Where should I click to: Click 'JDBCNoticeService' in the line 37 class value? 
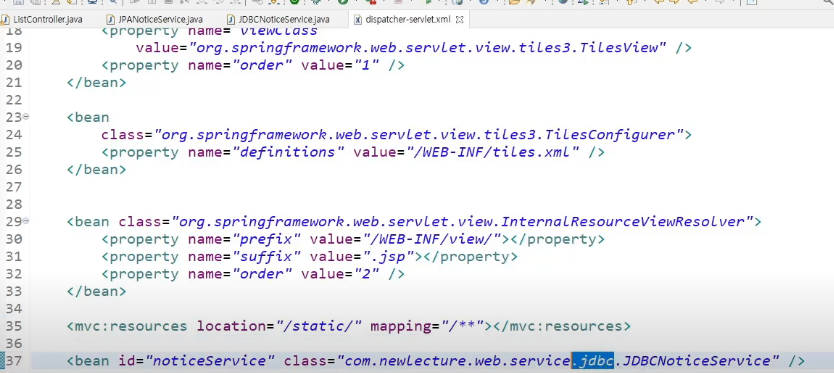pyautogui.click(x=697, y=361)
